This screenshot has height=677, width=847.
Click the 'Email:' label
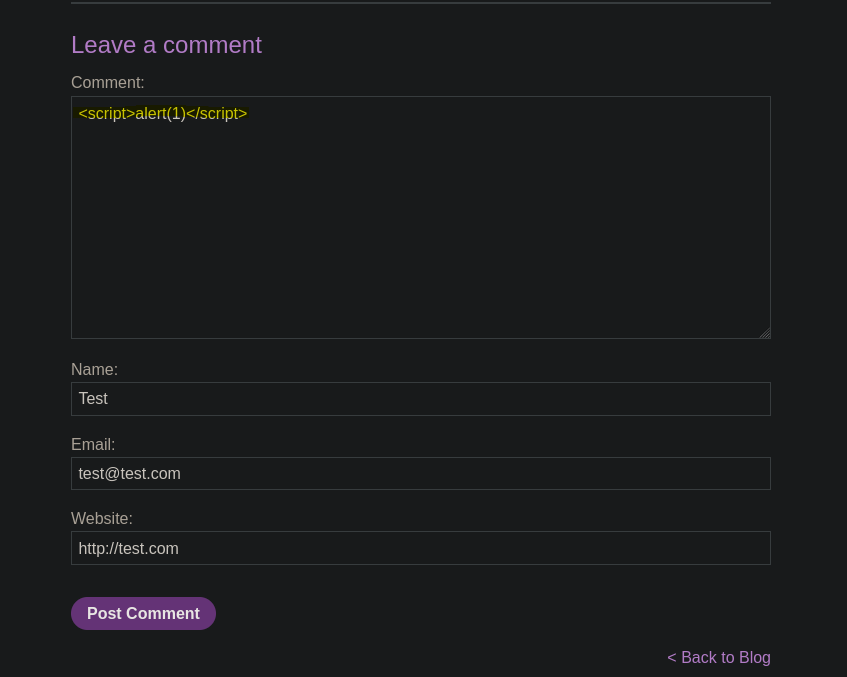tap(93, 445)
